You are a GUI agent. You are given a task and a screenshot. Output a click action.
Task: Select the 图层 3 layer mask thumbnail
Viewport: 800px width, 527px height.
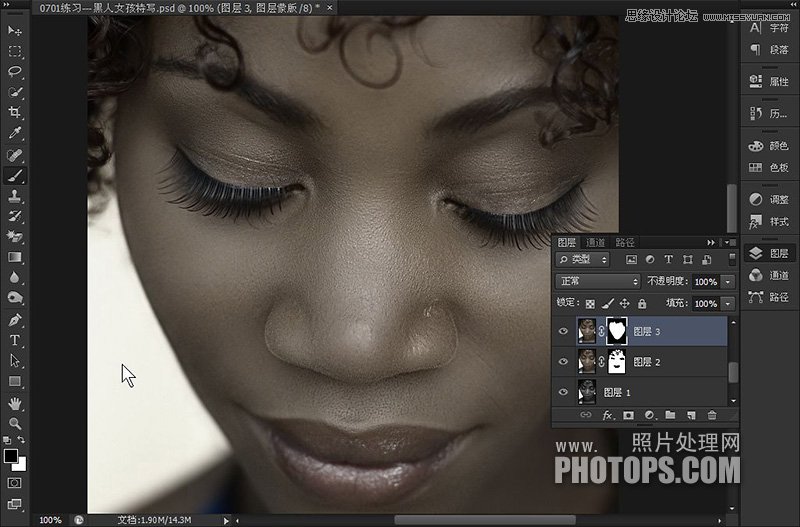pos(617,331)
